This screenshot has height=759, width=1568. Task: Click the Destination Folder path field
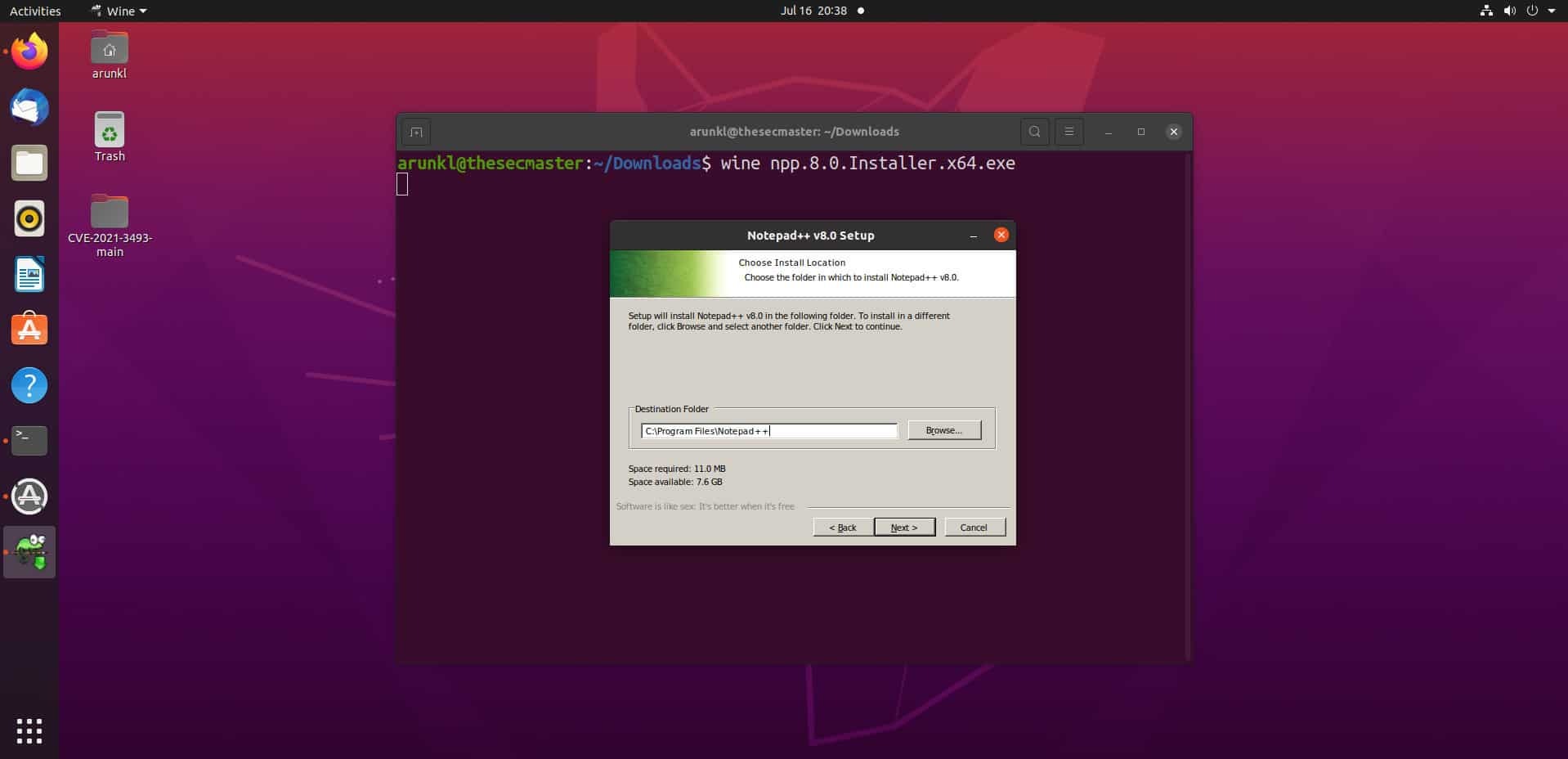pyautogui.click(x=768, y=431)
